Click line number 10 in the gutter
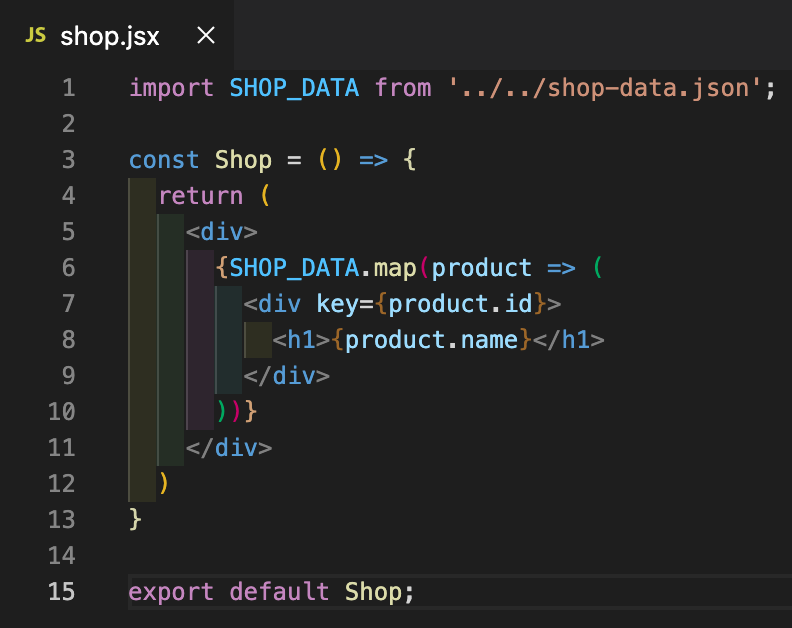 point(62,411)
